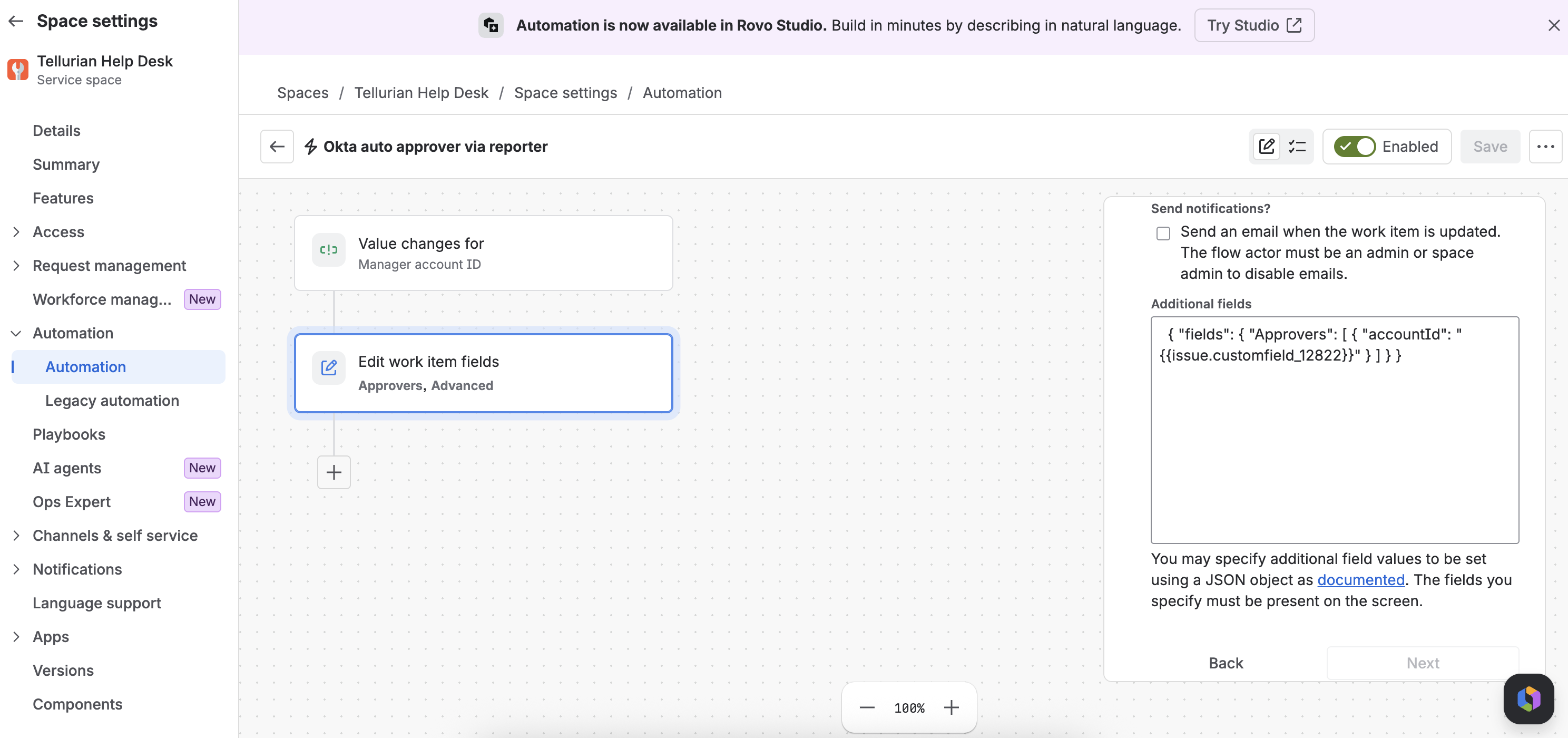Click the back arrow beside the rule name

tap(277, 147)
